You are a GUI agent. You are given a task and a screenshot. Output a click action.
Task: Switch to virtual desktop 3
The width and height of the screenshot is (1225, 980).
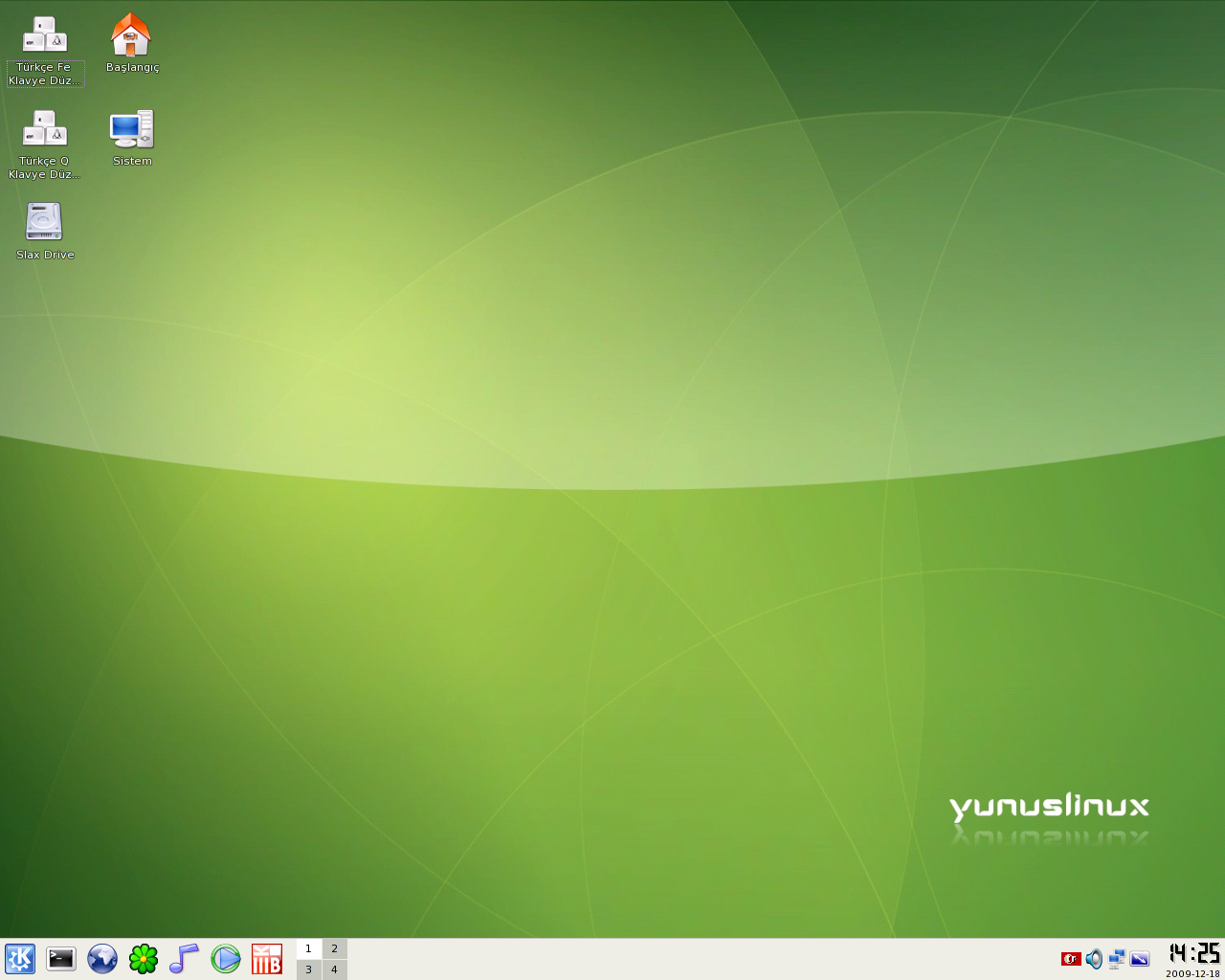[x=308, y=969]
